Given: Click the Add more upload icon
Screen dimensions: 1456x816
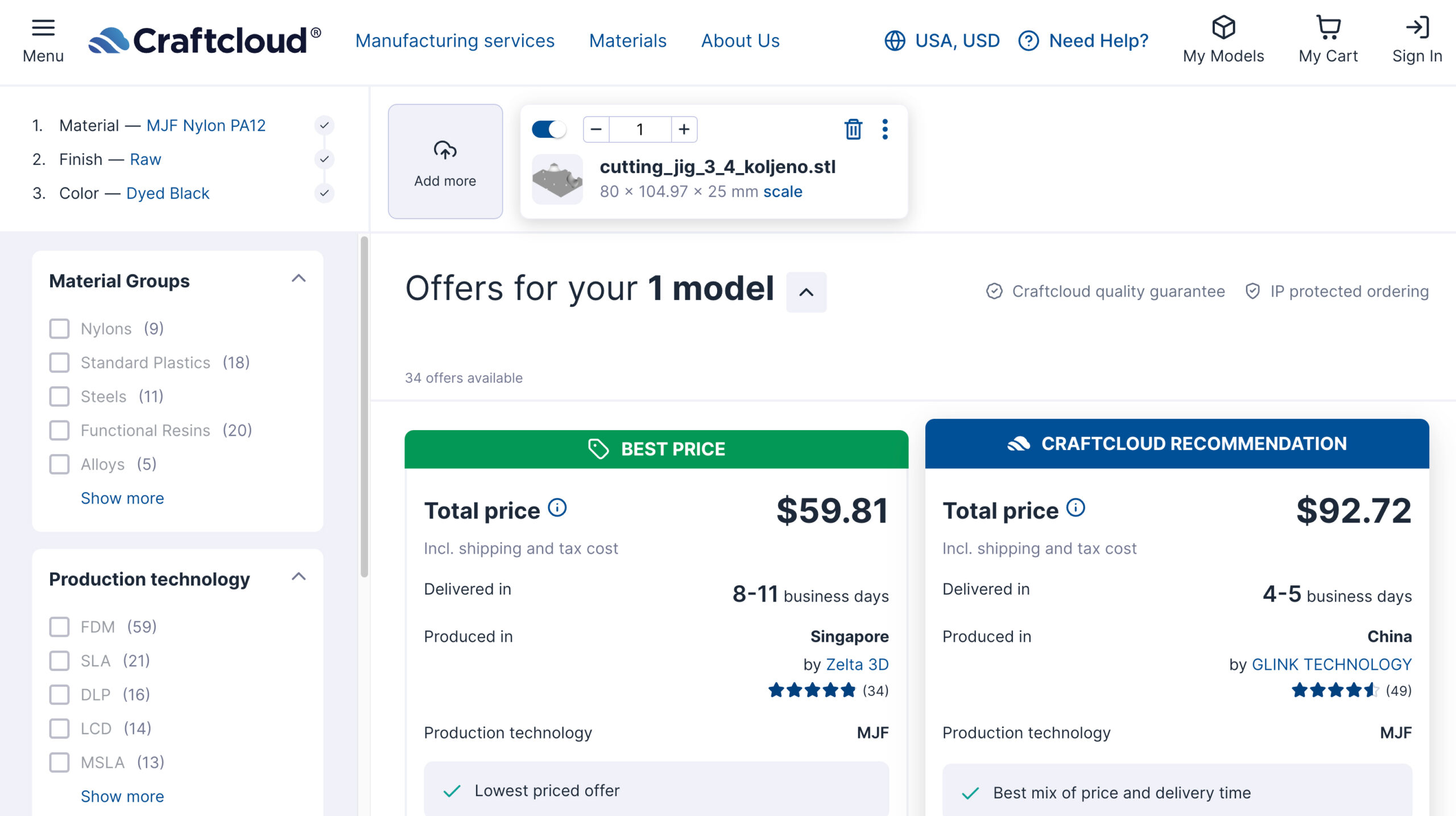Looking at the screenshot, I should pyautogui.click(x=445, y=150).
